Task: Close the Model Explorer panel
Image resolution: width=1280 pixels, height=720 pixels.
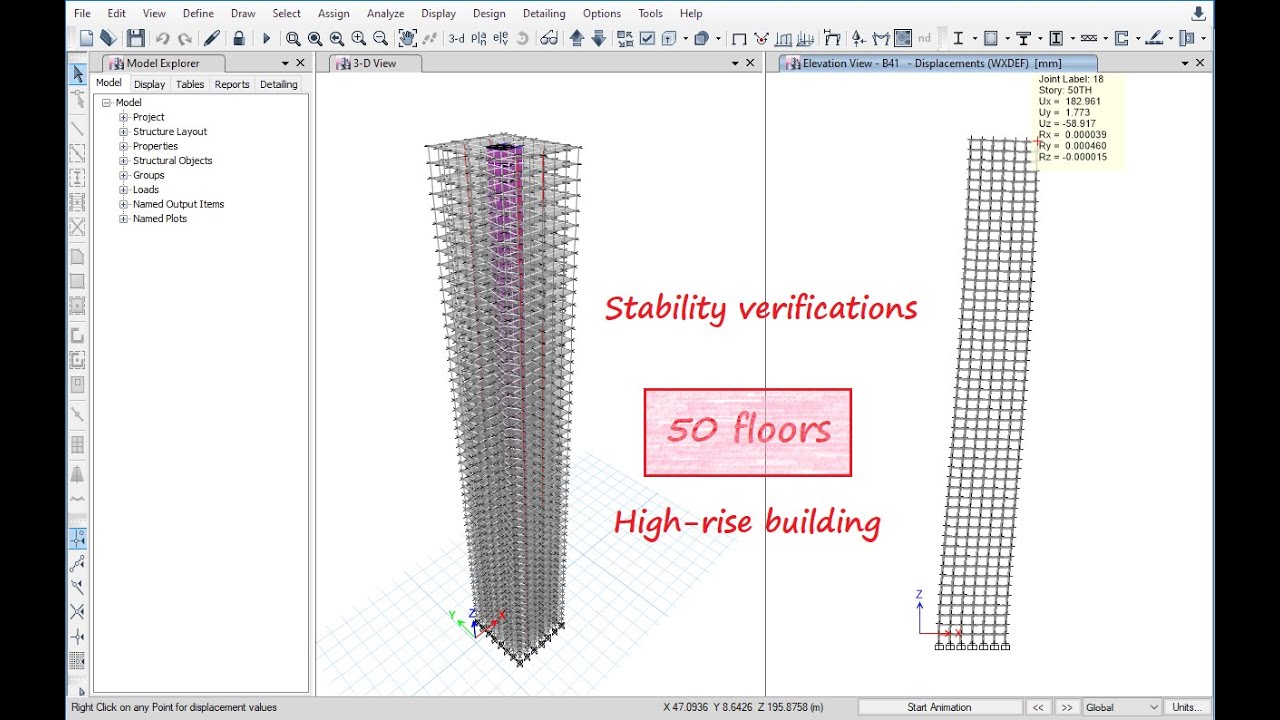Action: 300,63
